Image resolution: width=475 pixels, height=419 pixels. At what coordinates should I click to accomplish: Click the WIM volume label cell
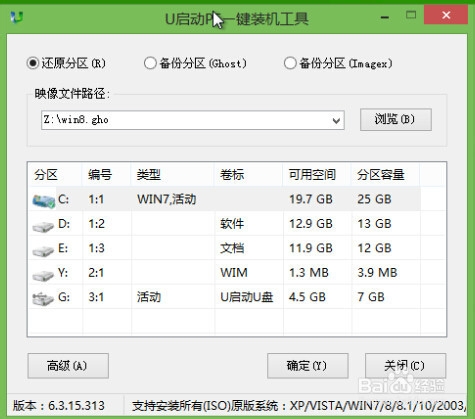234,273
